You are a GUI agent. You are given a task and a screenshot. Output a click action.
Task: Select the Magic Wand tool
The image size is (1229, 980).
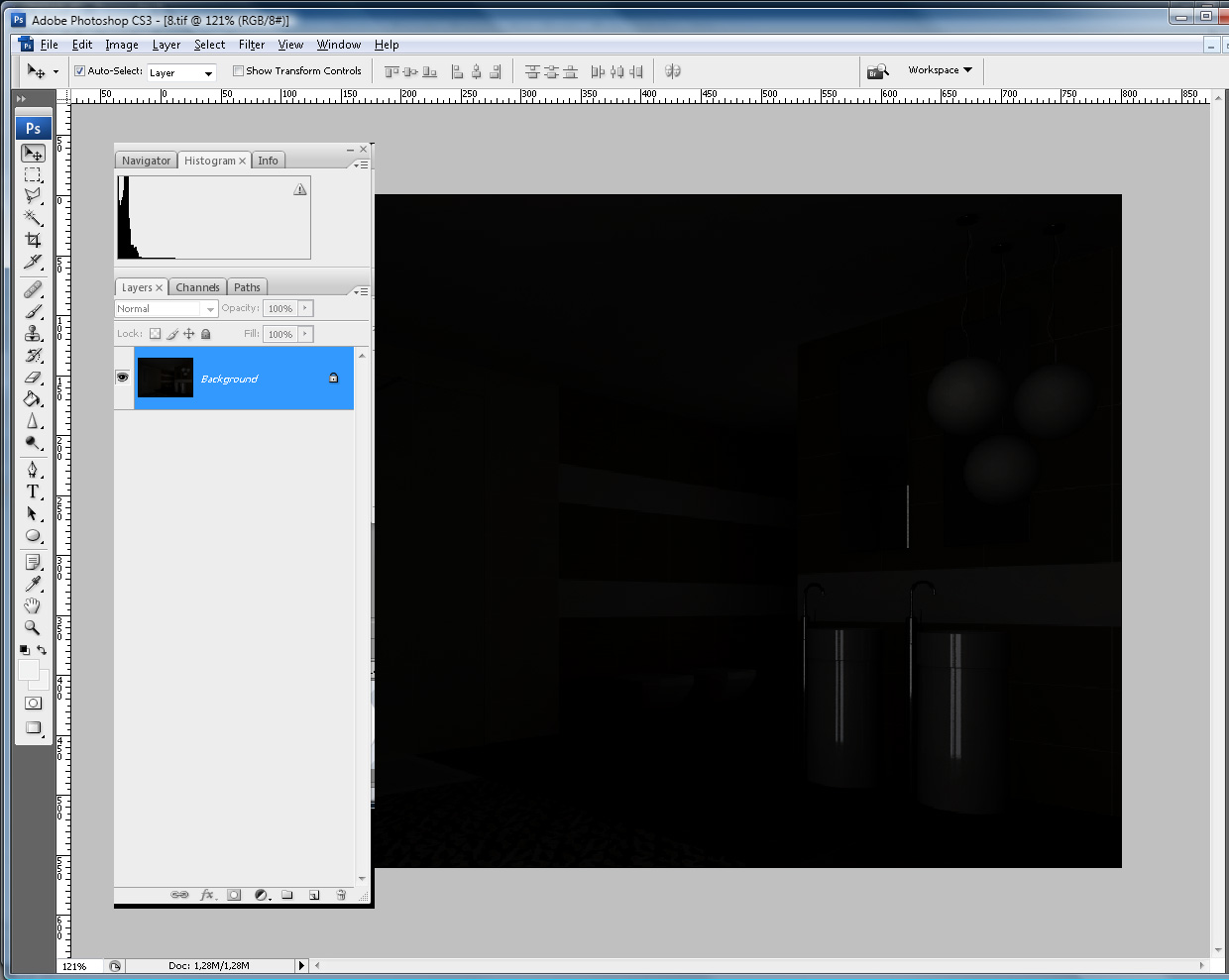tap(33, 218)
